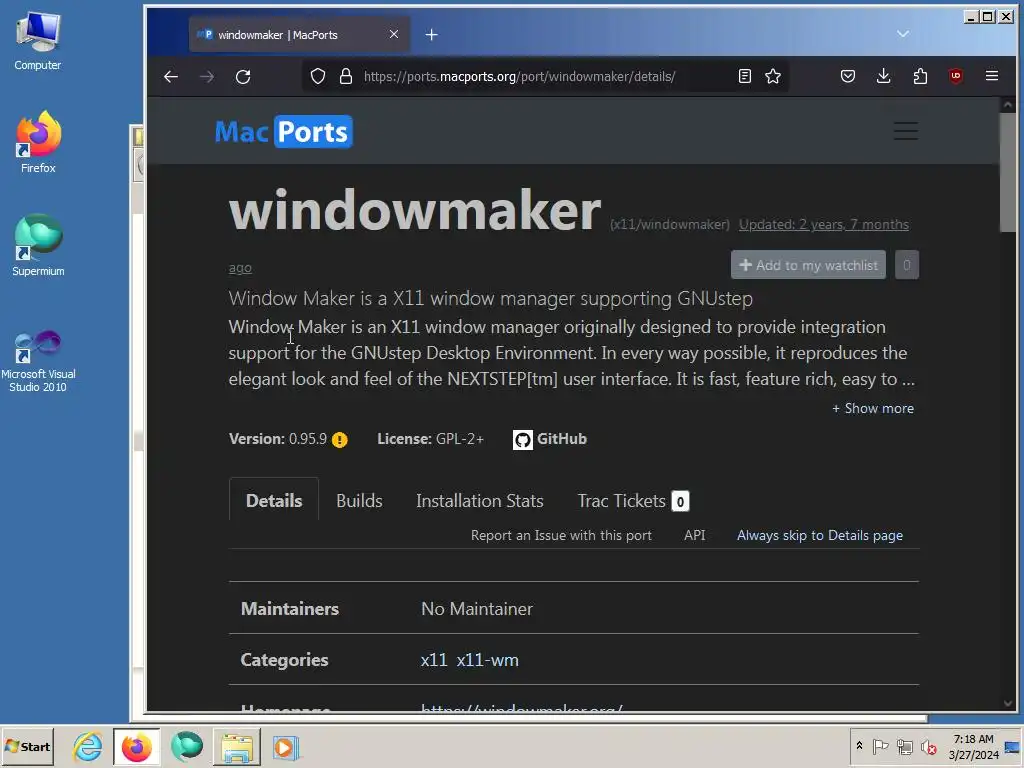
Task: Open the Firefox application menu
Action: [992, 76]
